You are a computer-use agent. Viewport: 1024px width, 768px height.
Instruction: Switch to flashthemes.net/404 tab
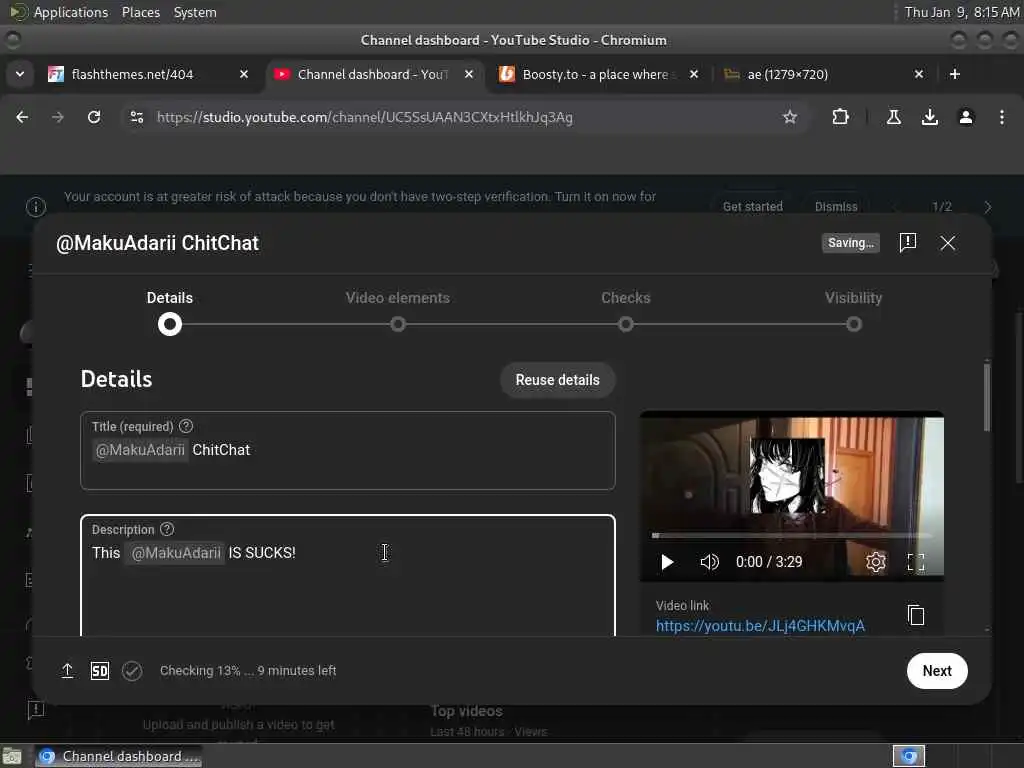149,74
